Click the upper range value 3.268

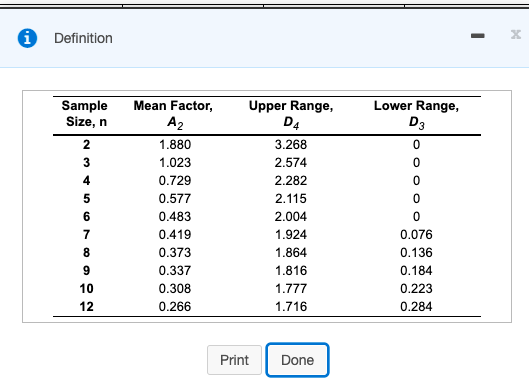(291, 145)
